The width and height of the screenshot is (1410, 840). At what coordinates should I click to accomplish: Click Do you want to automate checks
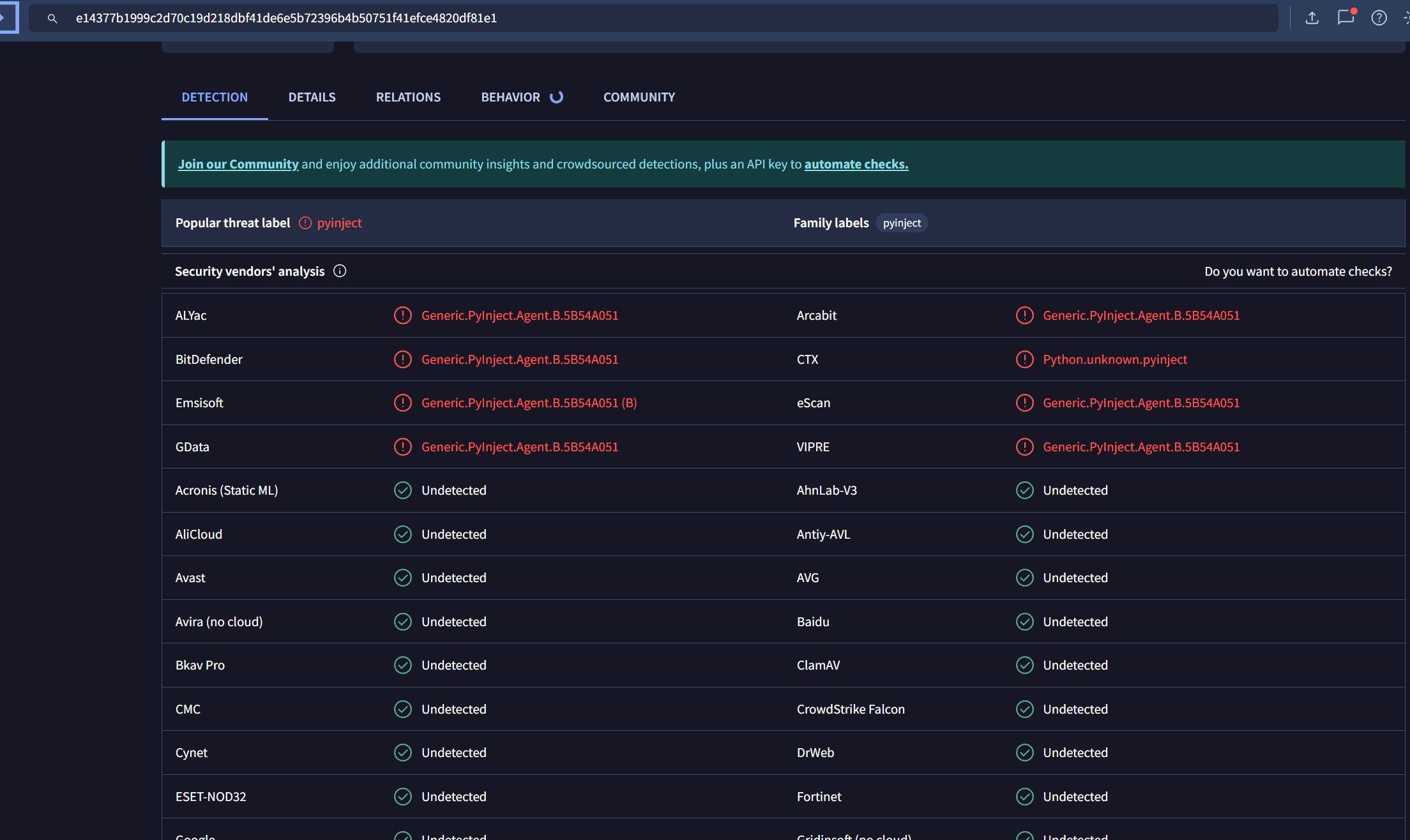(1298, 271)
